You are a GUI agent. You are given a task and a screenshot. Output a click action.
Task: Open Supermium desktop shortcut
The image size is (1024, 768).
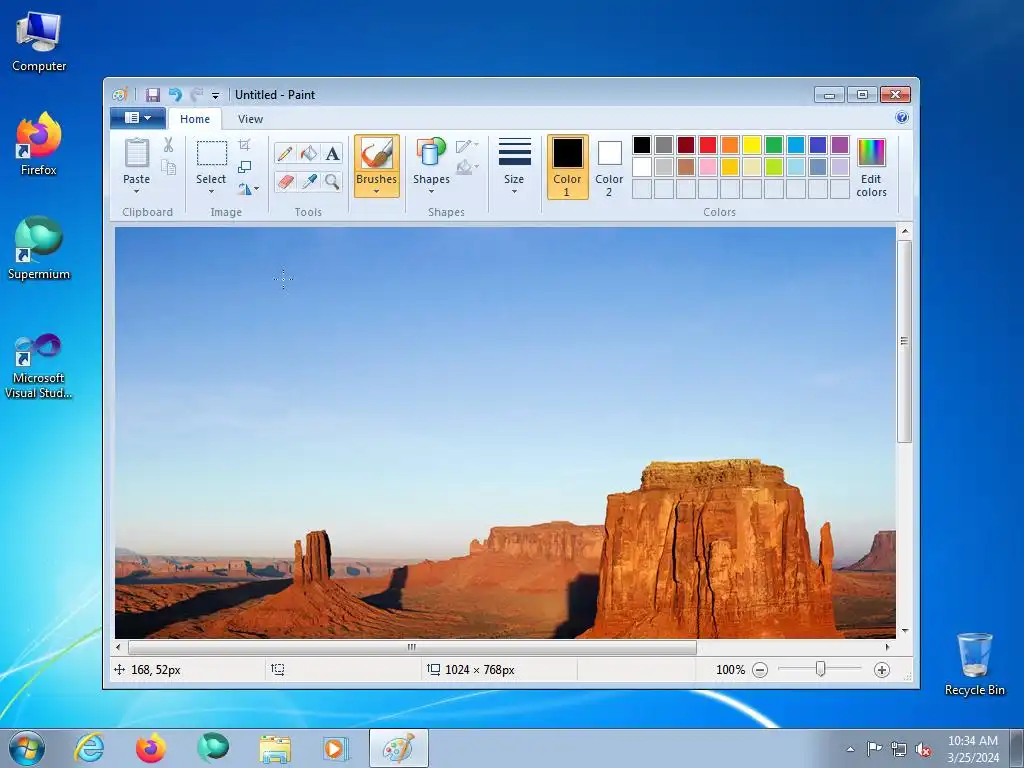coord(39,248)
